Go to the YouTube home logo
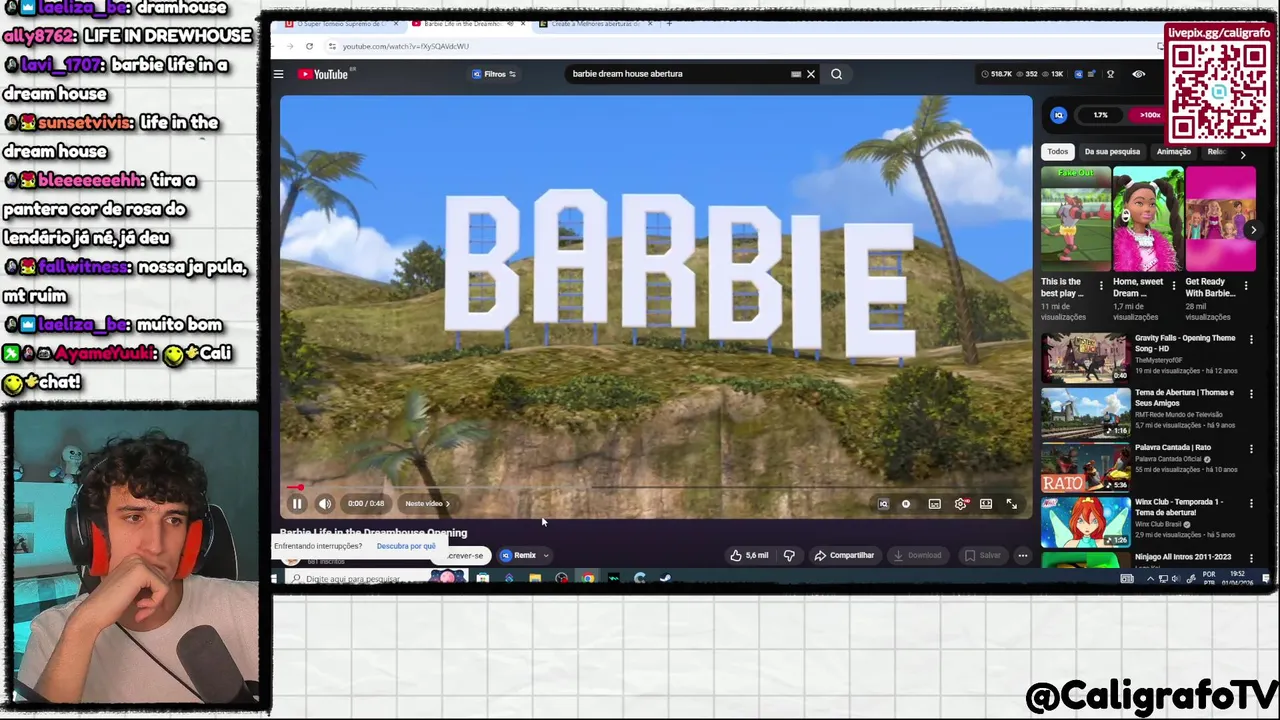Image resolution: width=1280 pixels, height=720 pixels. [325, 74]
